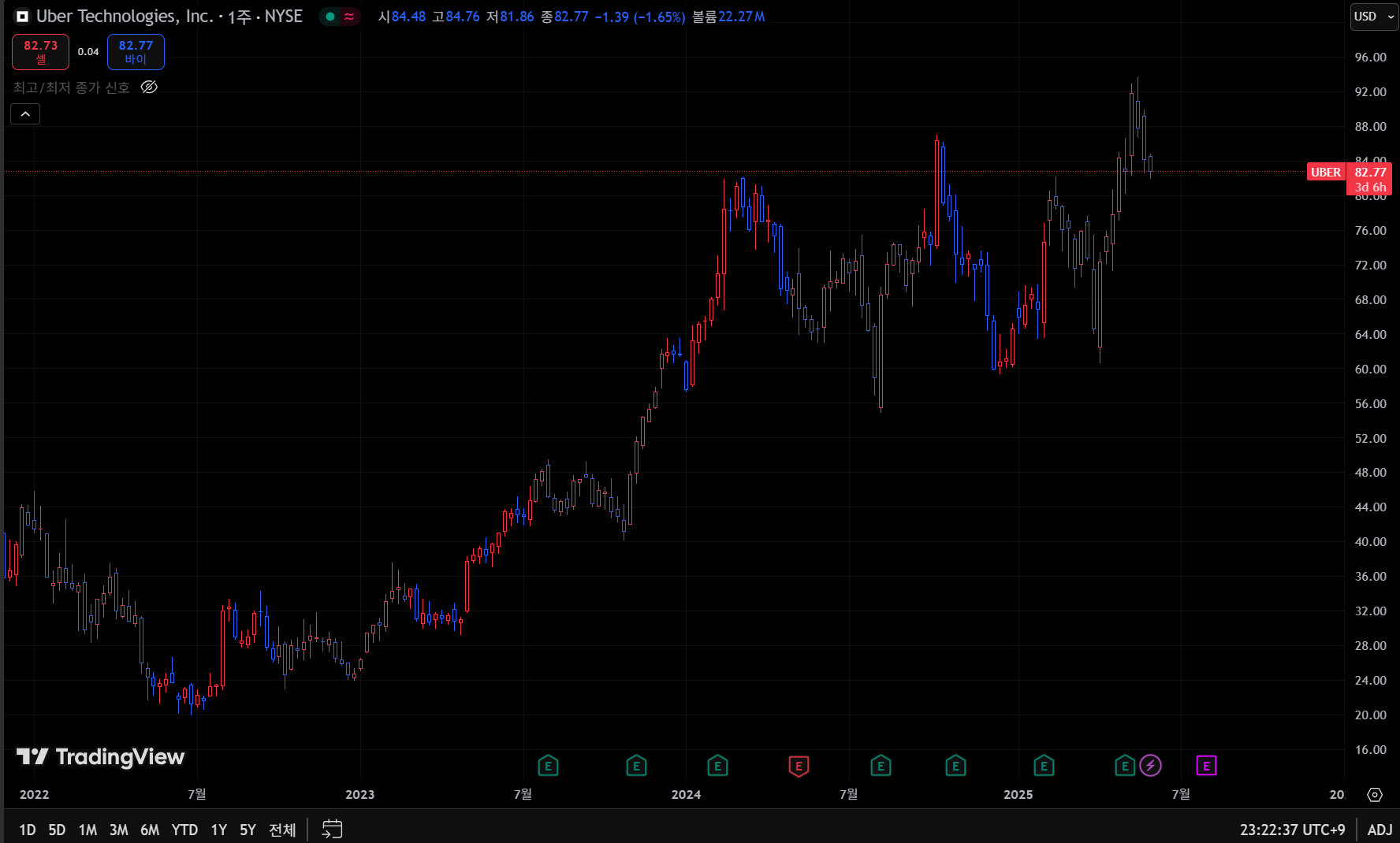This screenshot has height=843, width=1400.
Task: Select the 1D time range
Action: [28, 830]
